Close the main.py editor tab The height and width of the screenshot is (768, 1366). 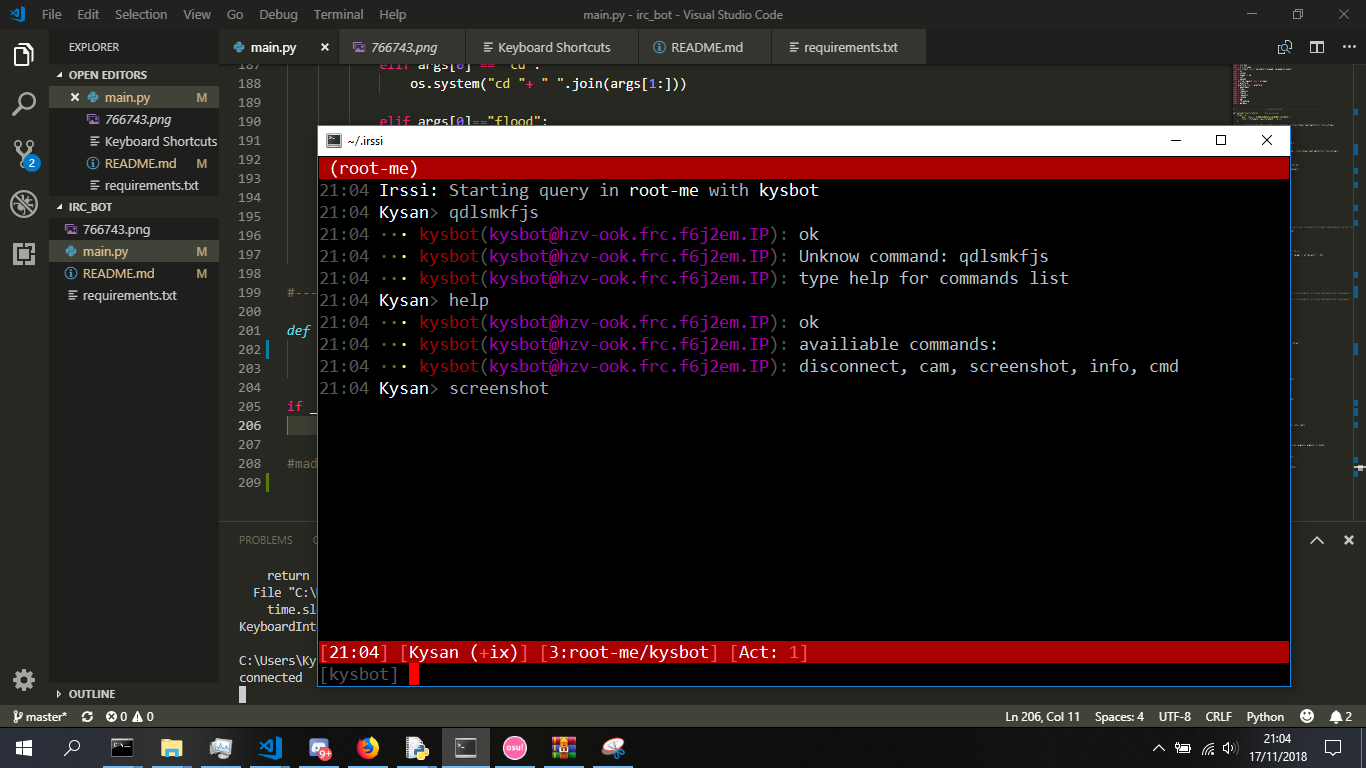(x=325, y=47)
